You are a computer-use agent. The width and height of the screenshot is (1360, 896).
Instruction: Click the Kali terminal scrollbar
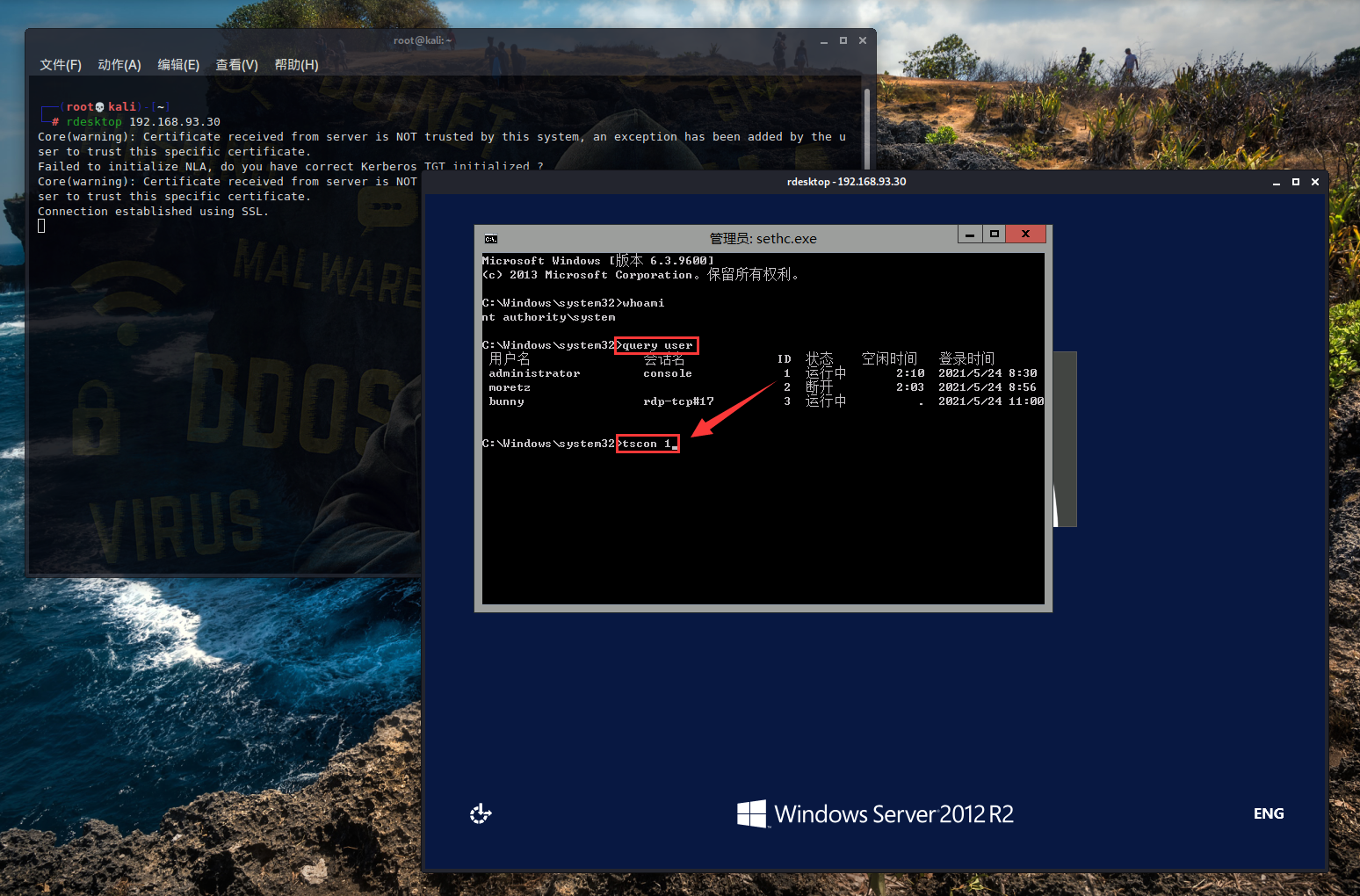867,127
